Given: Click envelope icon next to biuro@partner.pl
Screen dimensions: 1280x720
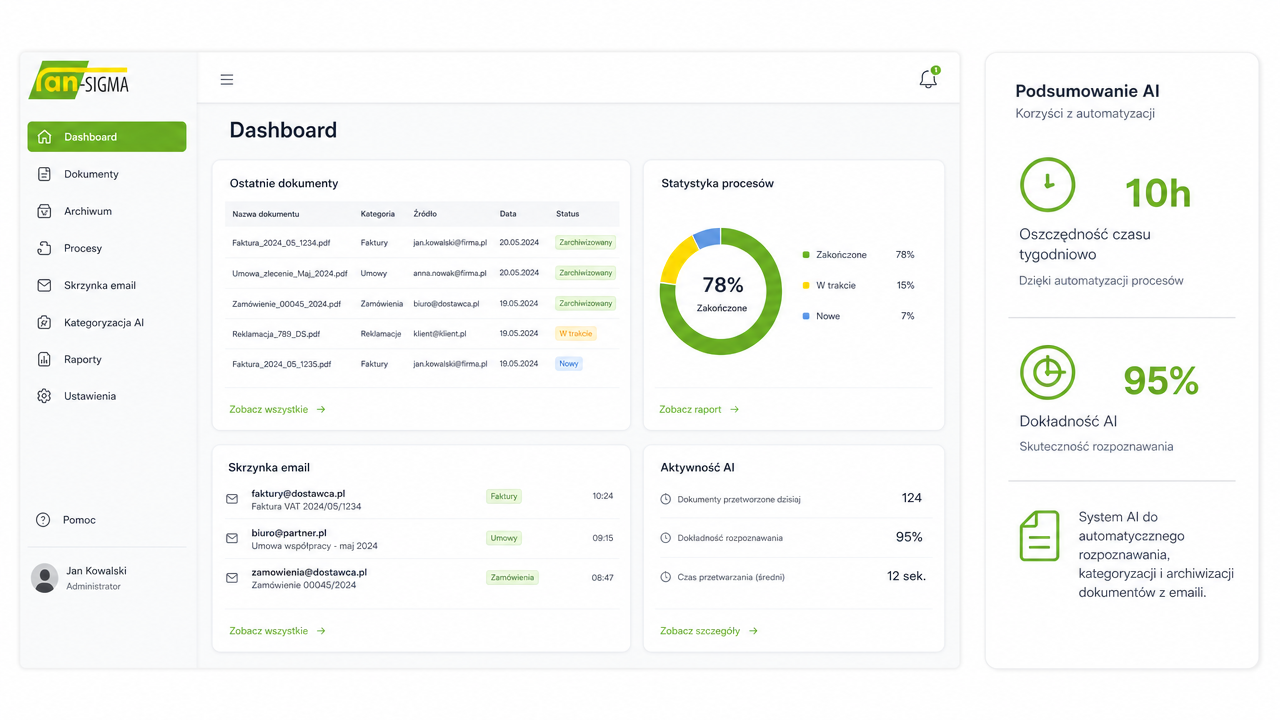Looking at the screenshot, I should [232, 538].
